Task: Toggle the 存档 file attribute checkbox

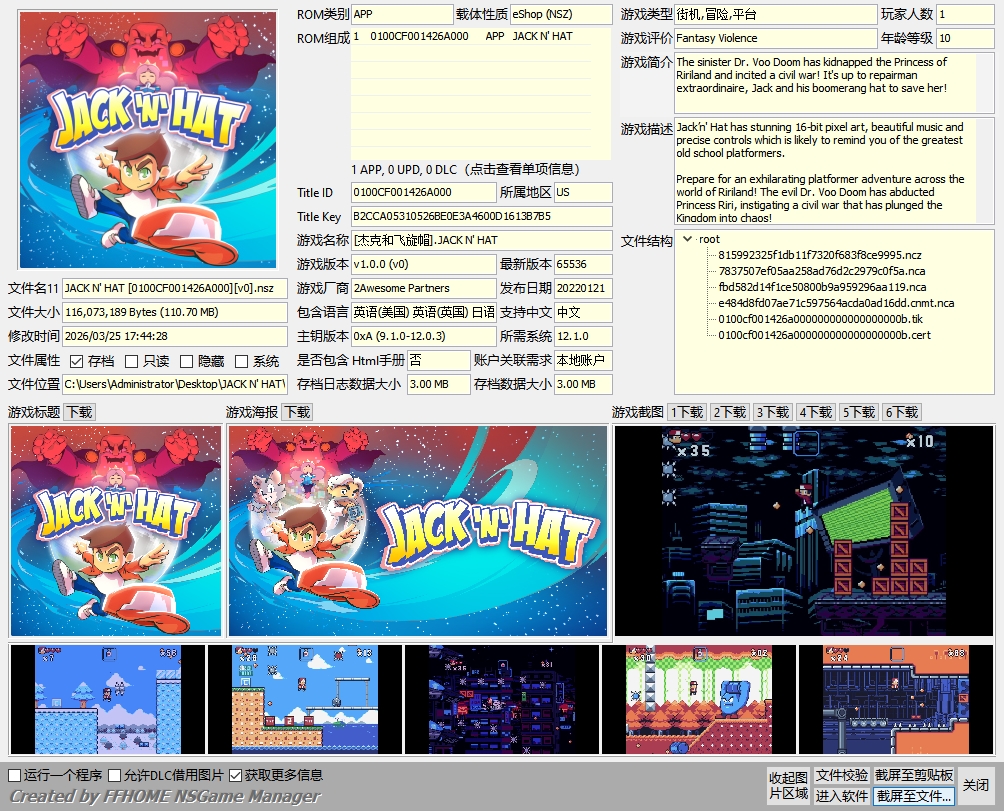Action: point(77,361)
